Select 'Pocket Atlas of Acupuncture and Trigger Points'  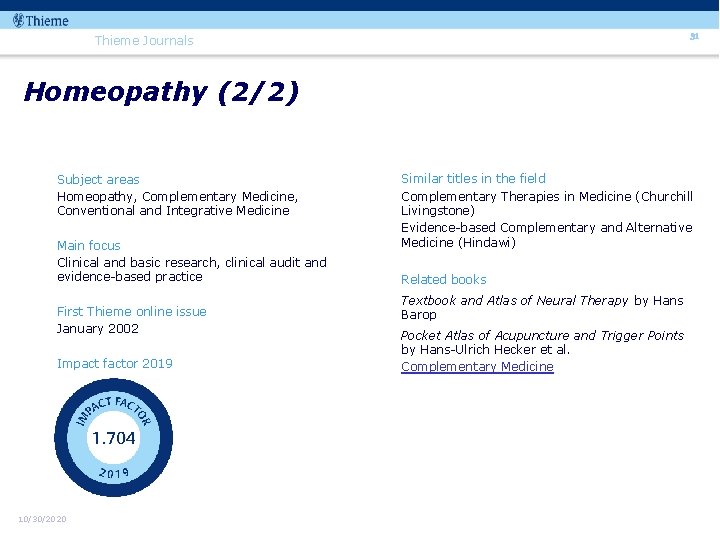pyautogui.click(x=542, y=335)
